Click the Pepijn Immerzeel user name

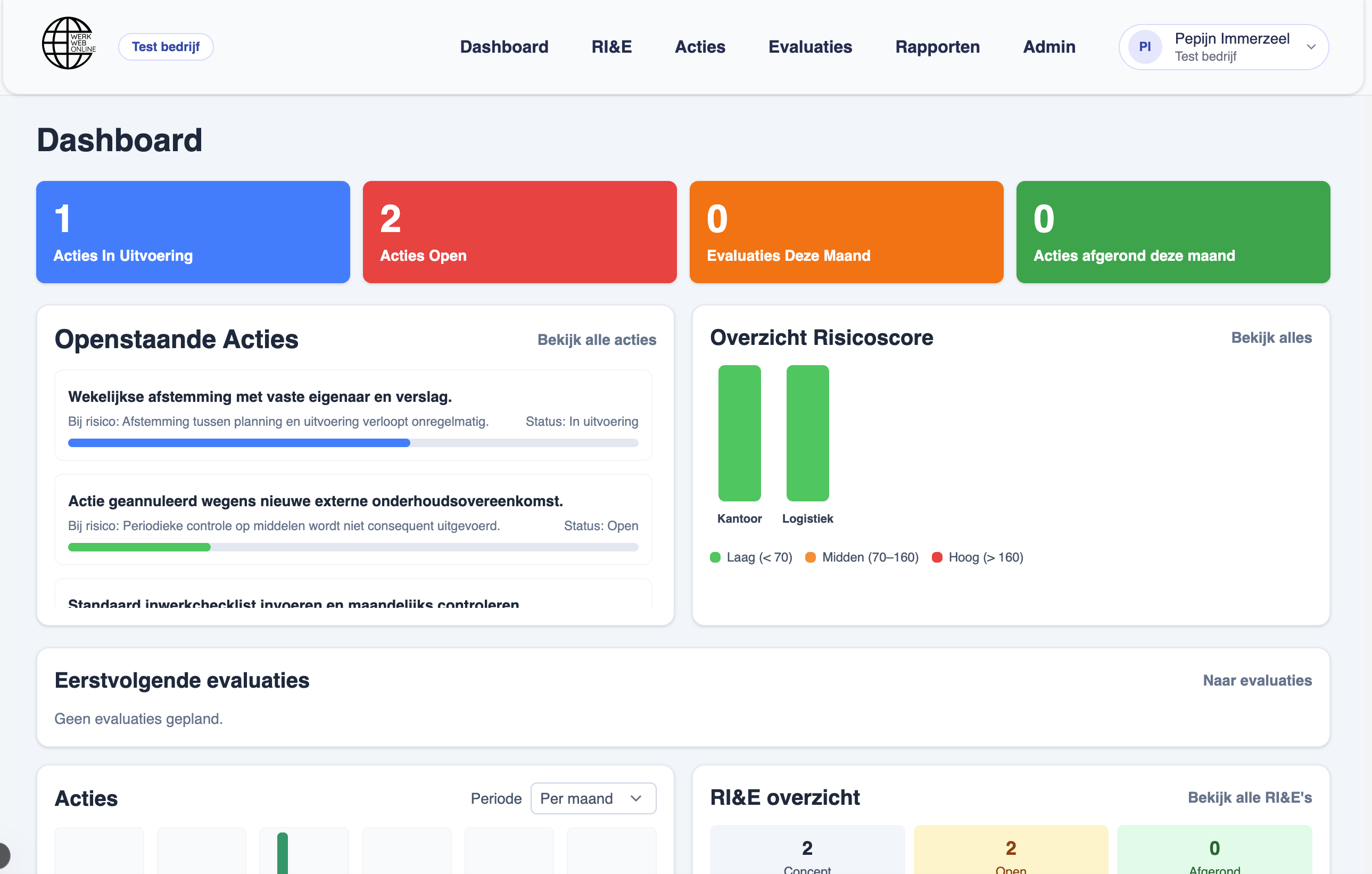(x=1232, y=39)
